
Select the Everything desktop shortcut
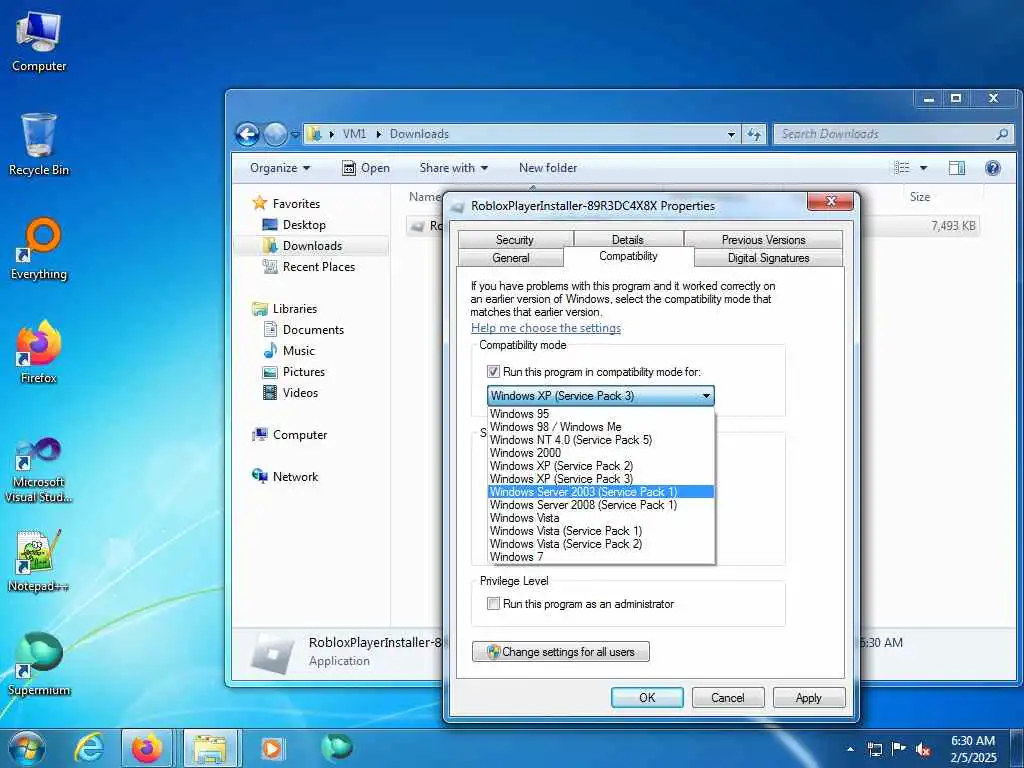tap(39, 249)
